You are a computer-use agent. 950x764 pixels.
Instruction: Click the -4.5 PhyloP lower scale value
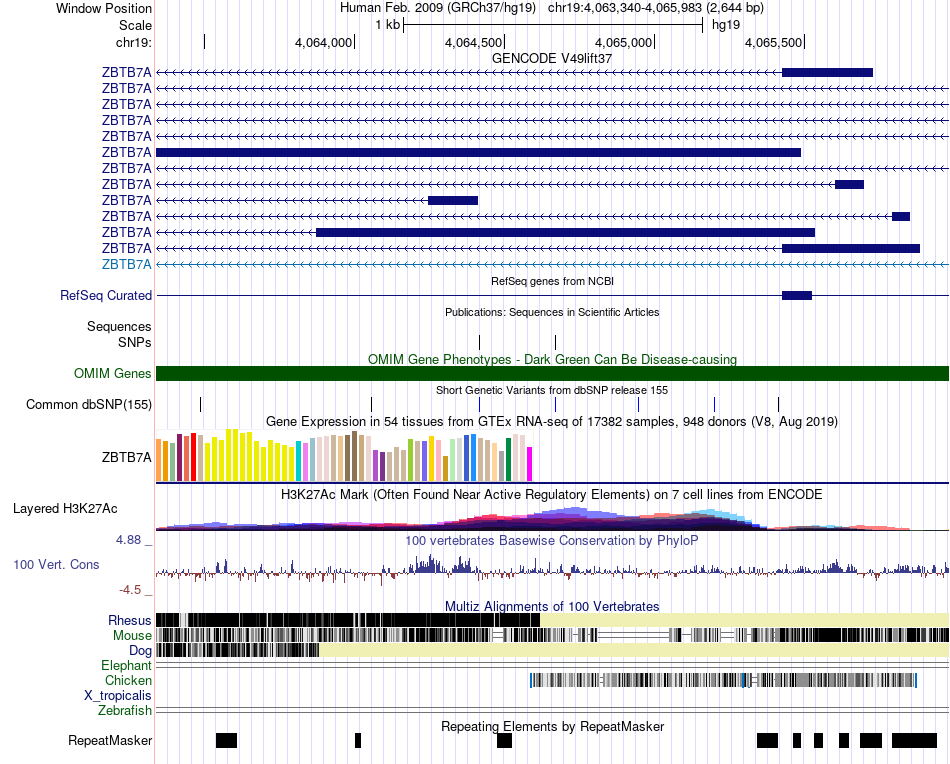pos(130,590)
